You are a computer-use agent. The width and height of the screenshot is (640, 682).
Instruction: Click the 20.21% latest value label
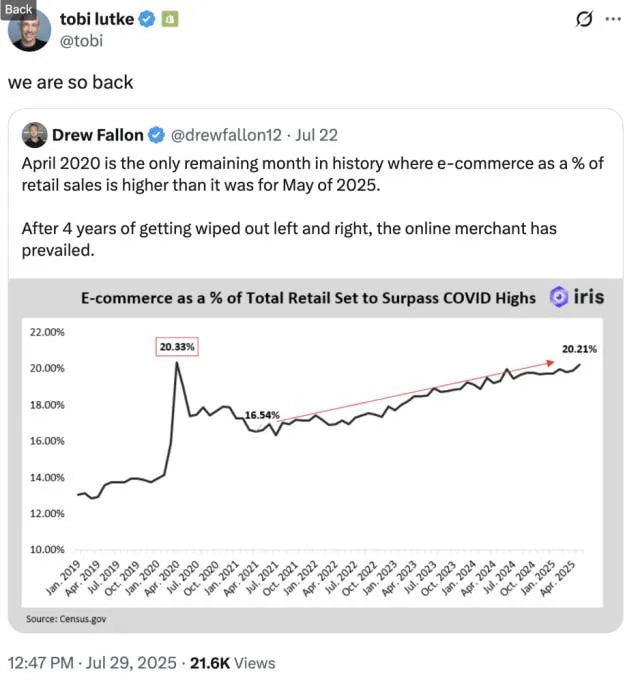[x=579, y=349]
